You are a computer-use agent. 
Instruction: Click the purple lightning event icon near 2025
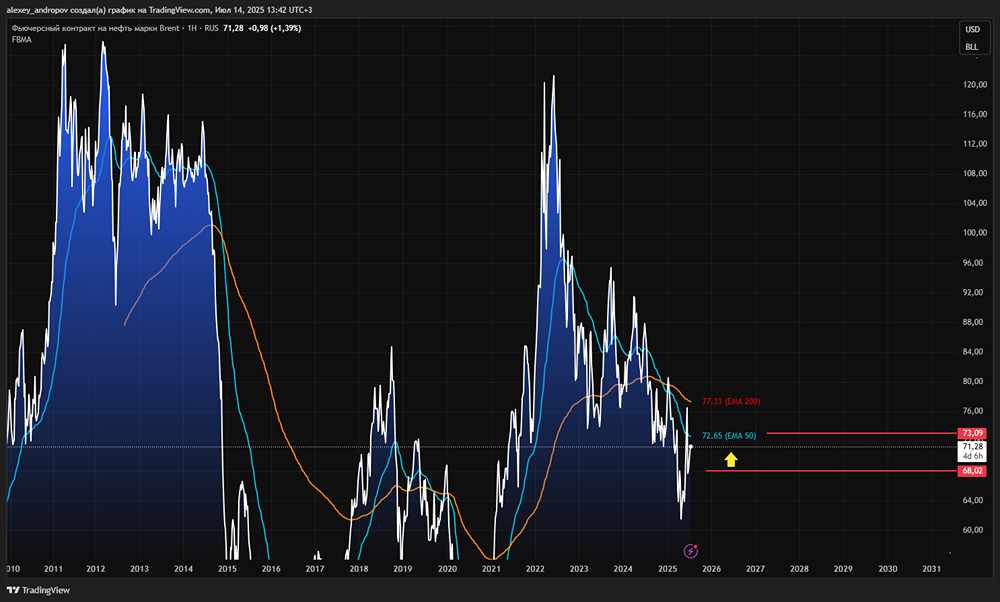[x=690, y=550]
